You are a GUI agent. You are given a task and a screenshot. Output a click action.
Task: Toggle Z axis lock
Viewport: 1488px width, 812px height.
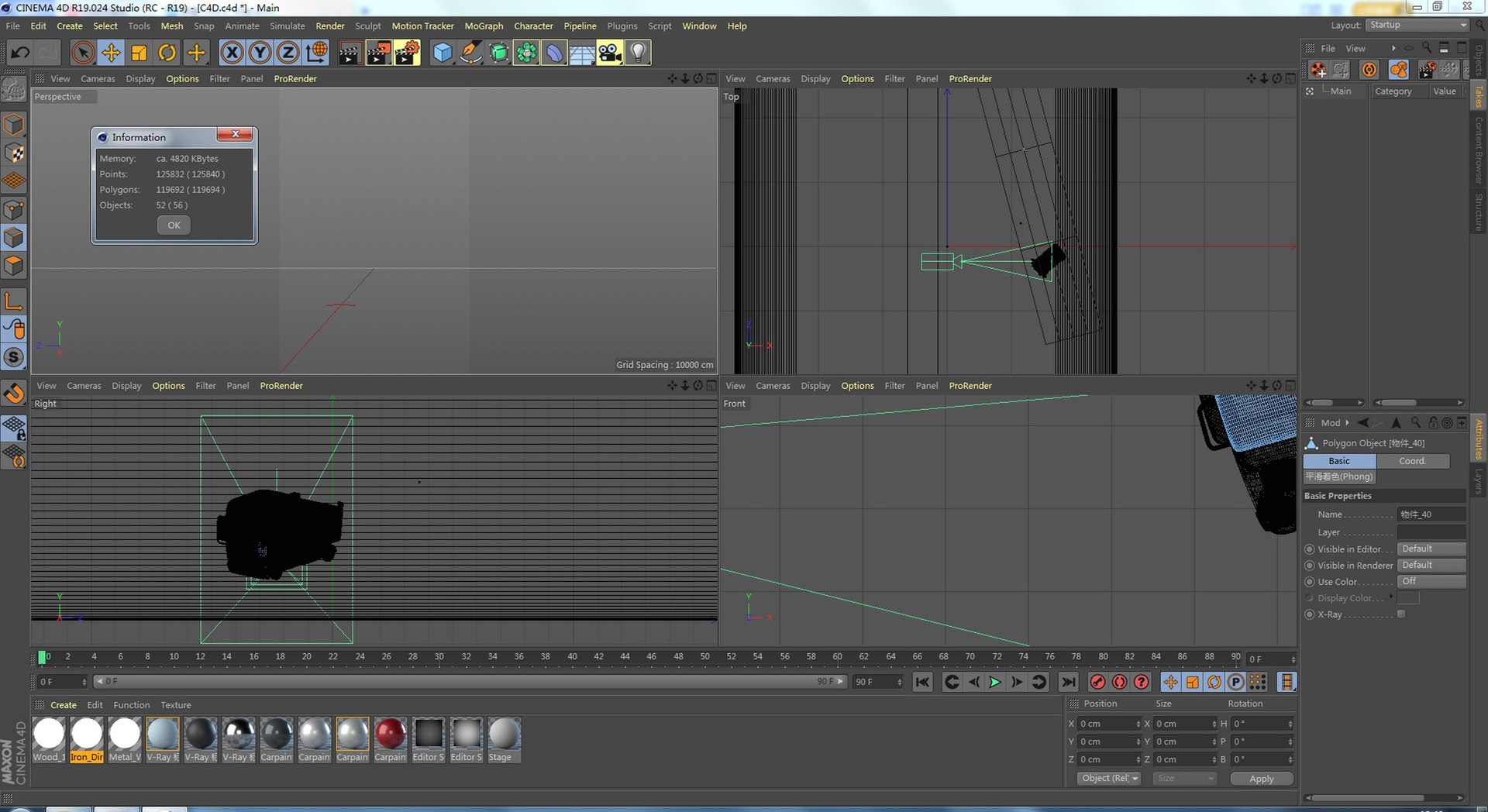click(288, 53)
